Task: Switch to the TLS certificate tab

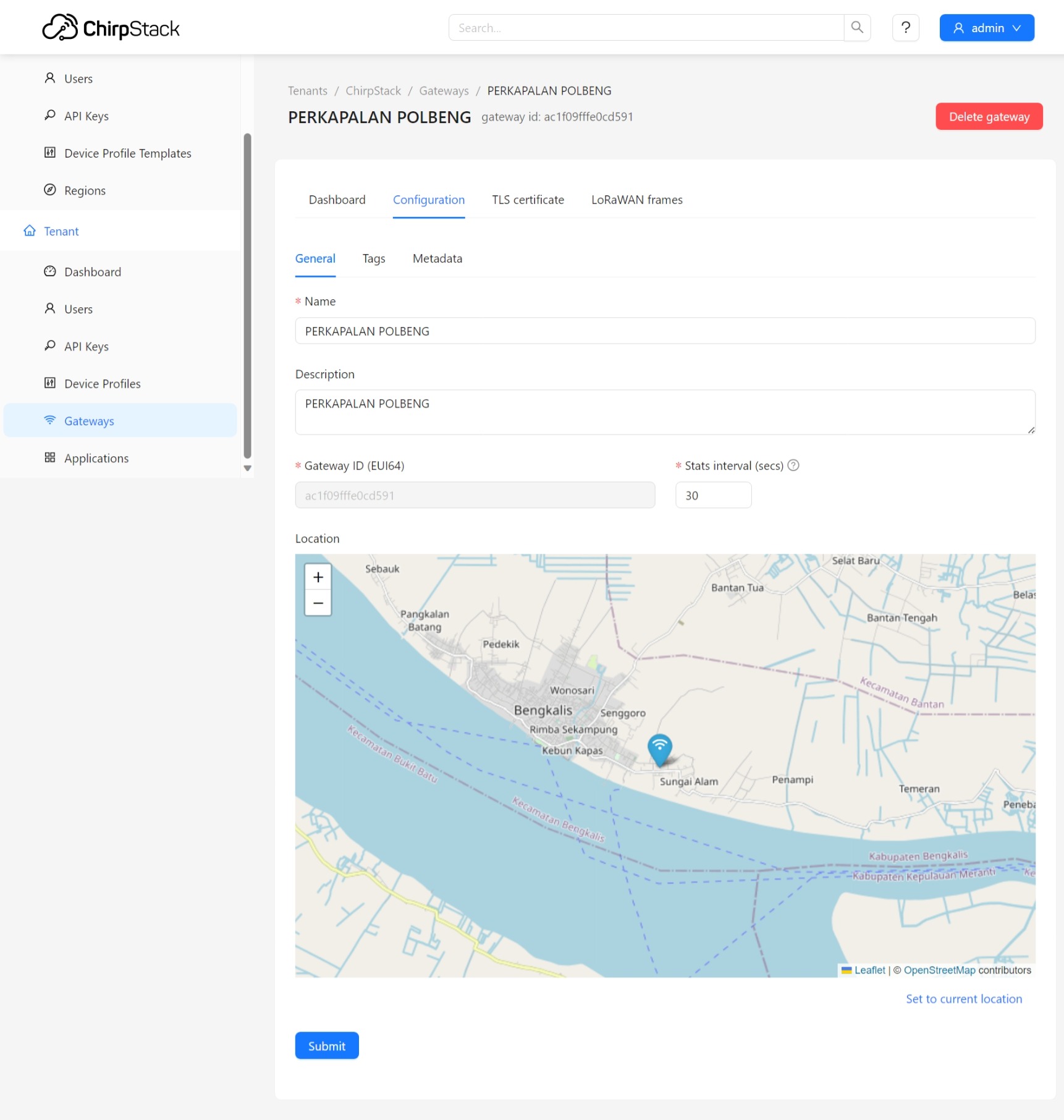Action: pos(528,200)
